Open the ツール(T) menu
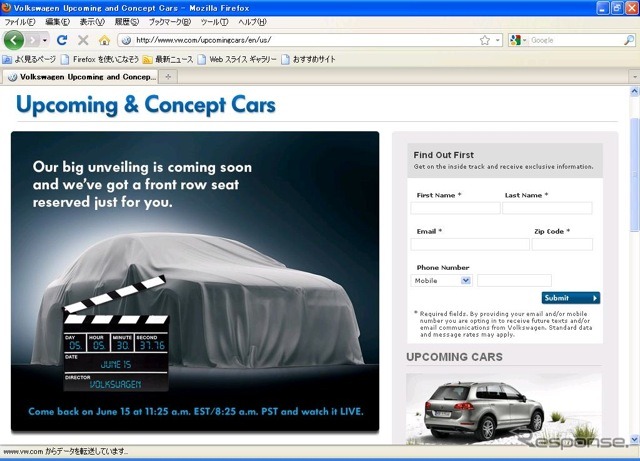The width and height of the screenshot is (640, 461). point(214,22)
